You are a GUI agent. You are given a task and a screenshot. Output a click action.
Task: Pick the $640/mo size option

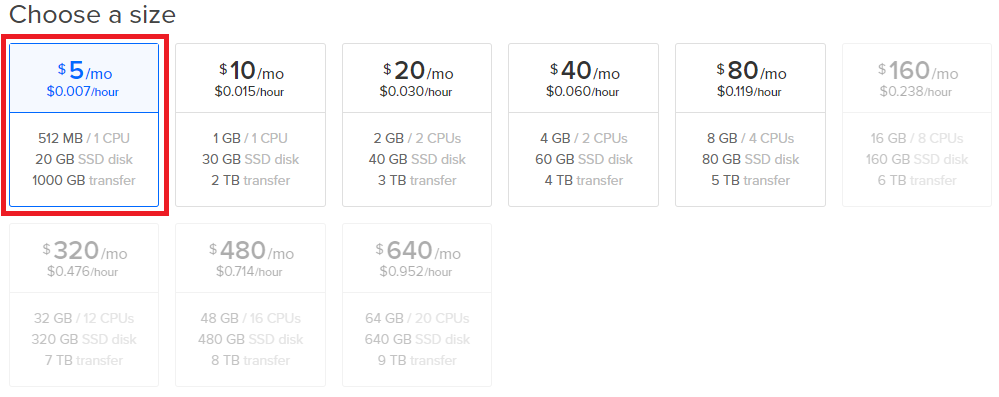coord(417,305)
